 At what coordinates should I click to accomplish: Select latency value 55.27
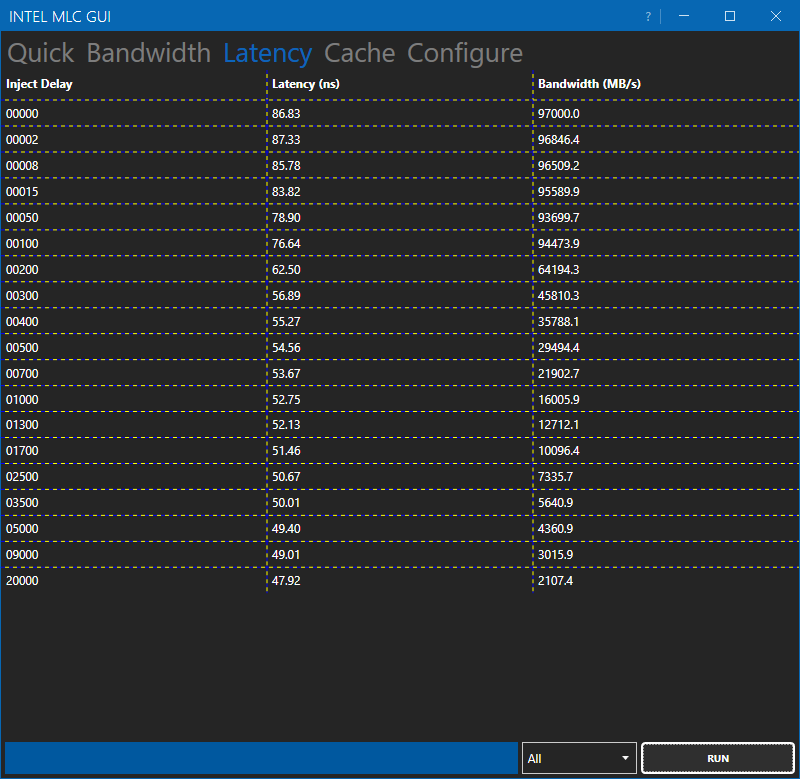coord(286,322)
